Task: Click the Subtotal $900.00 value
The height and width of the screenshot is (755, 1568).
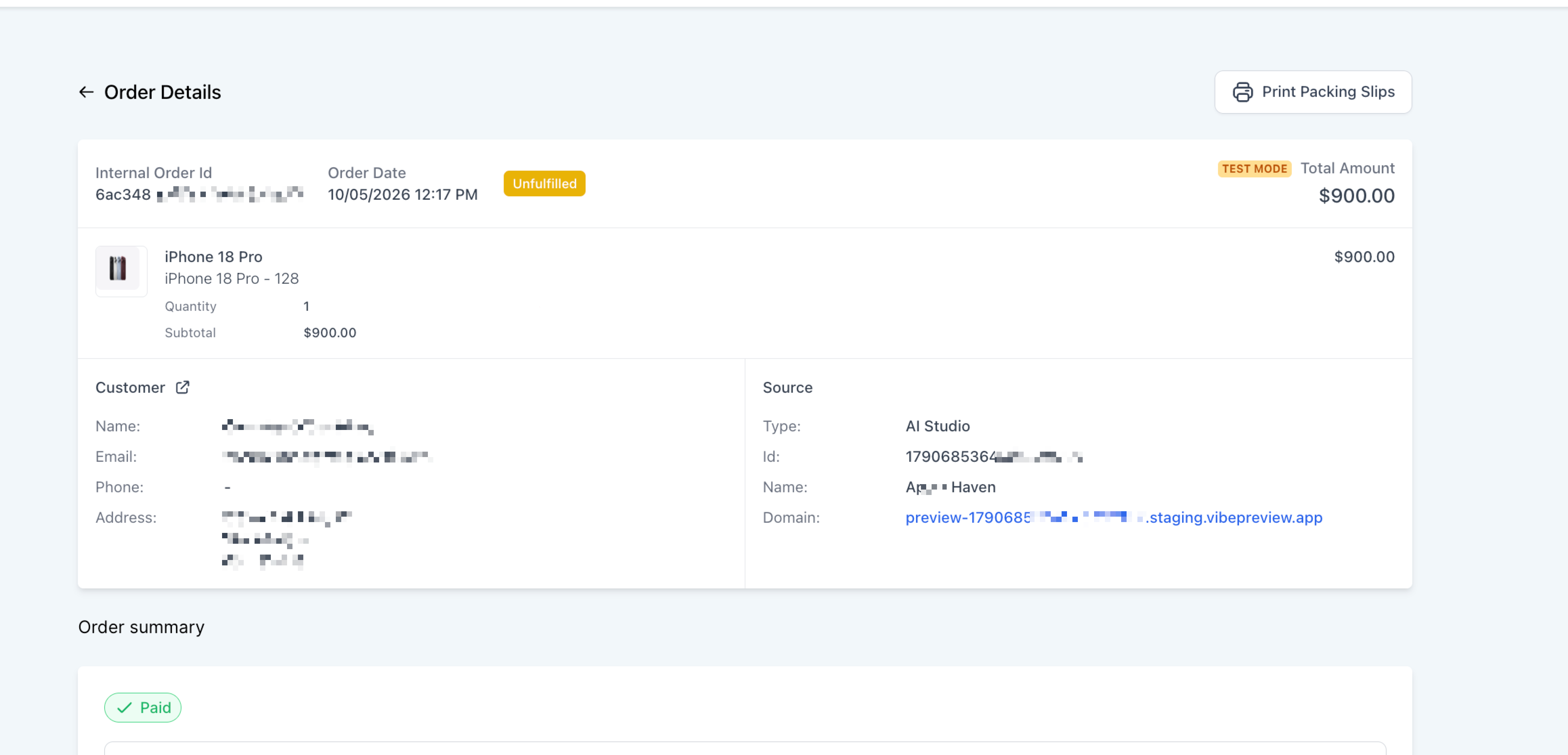Action: pos(330,332)
